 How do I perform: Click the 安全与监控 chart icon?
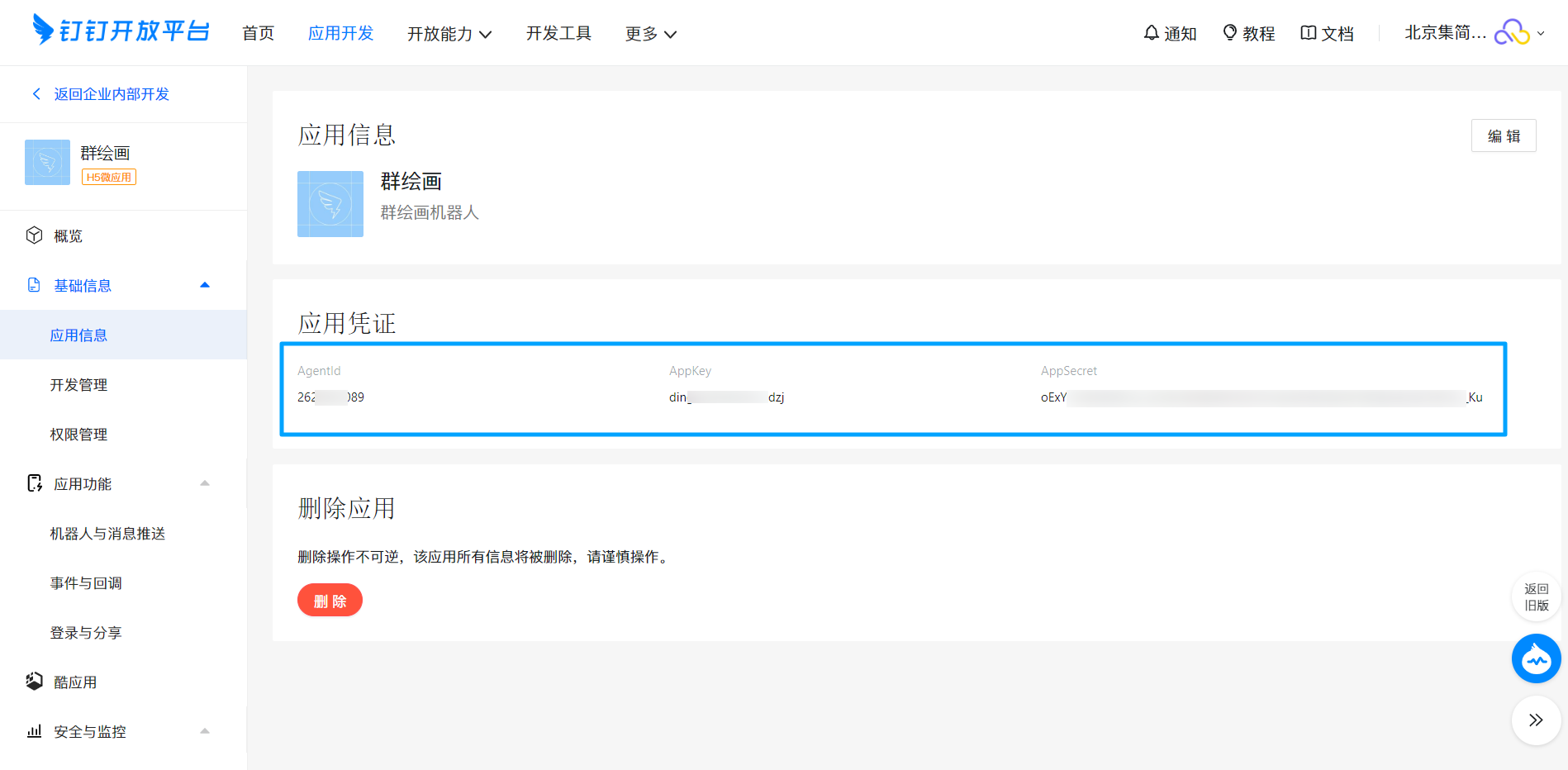pos(34,731)
